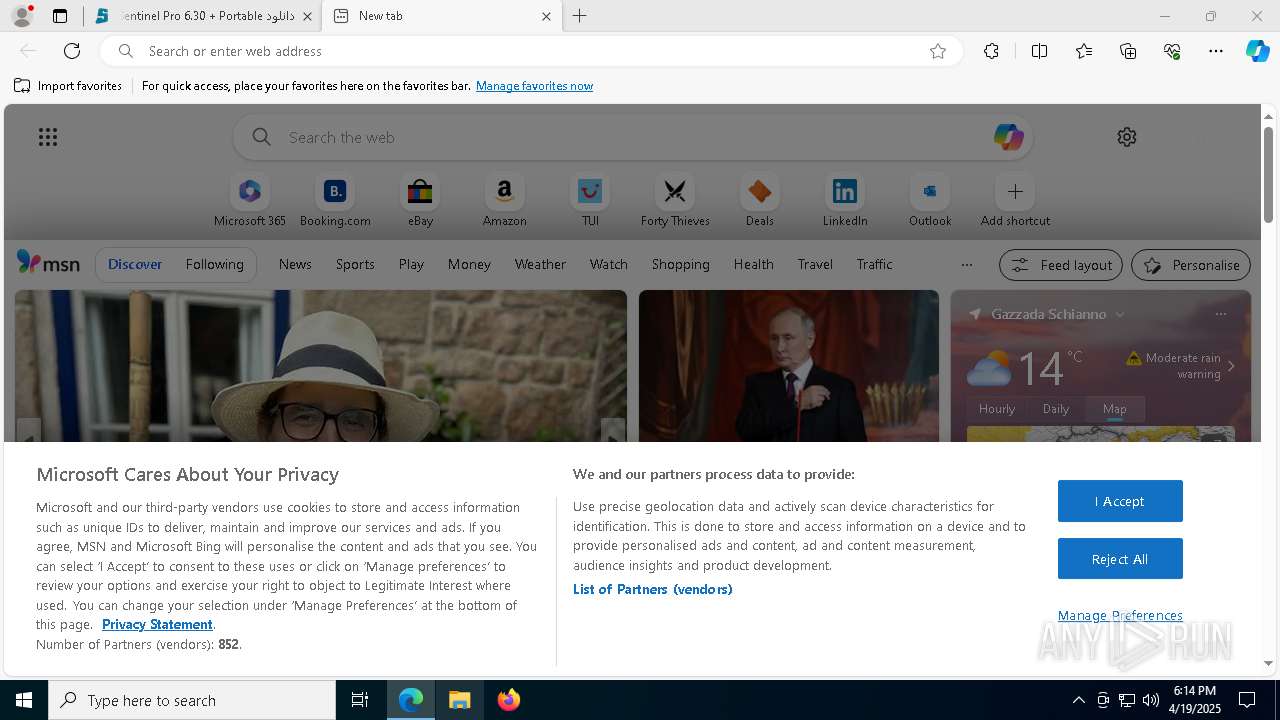Expand Moderate rain warning arrow
Screen dimensions: 1280x720
[1231, 366]
